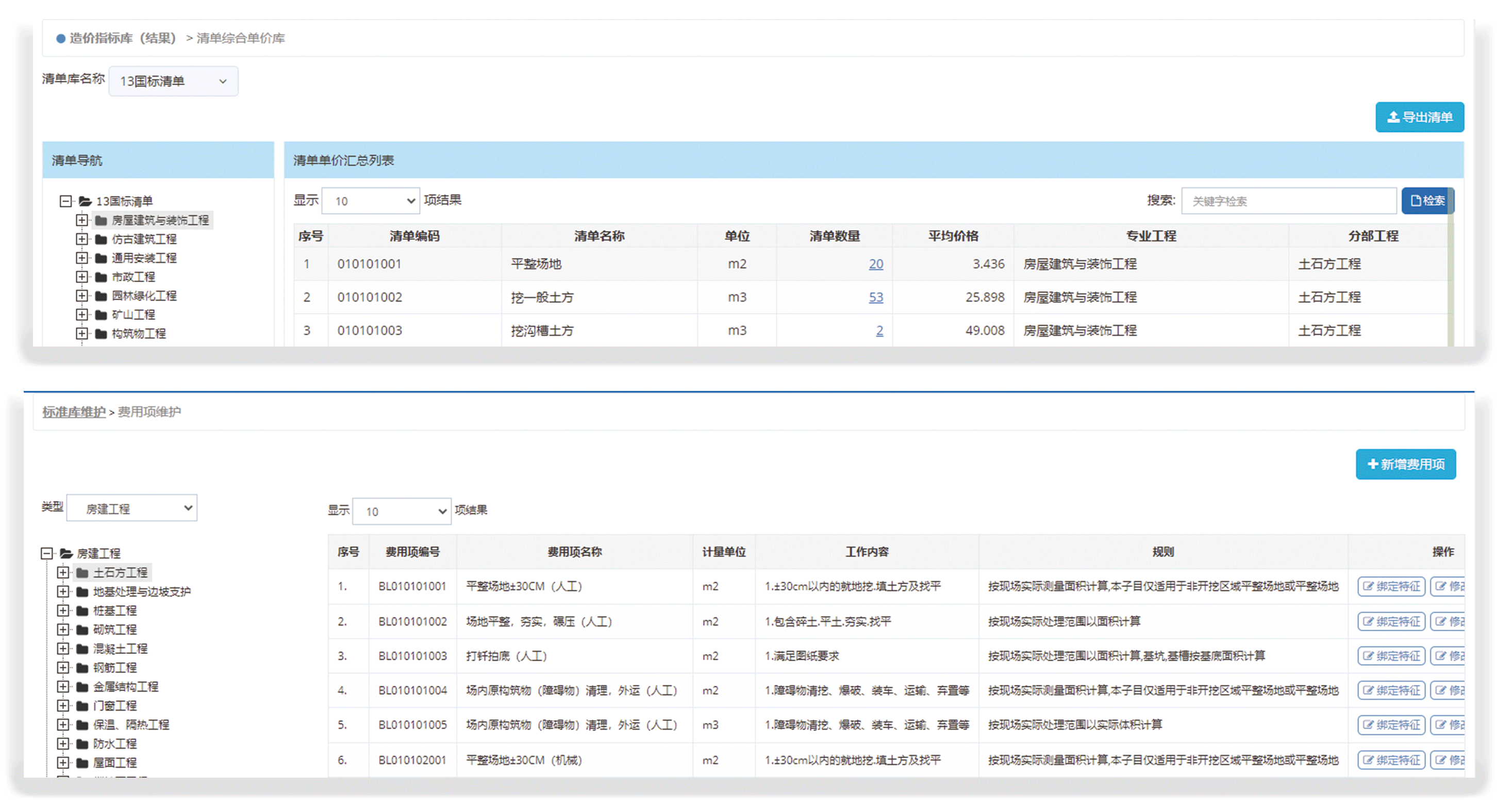
Task: Open quantity link 53 for 挖一般土方
Action: click(x=875, y=298)
